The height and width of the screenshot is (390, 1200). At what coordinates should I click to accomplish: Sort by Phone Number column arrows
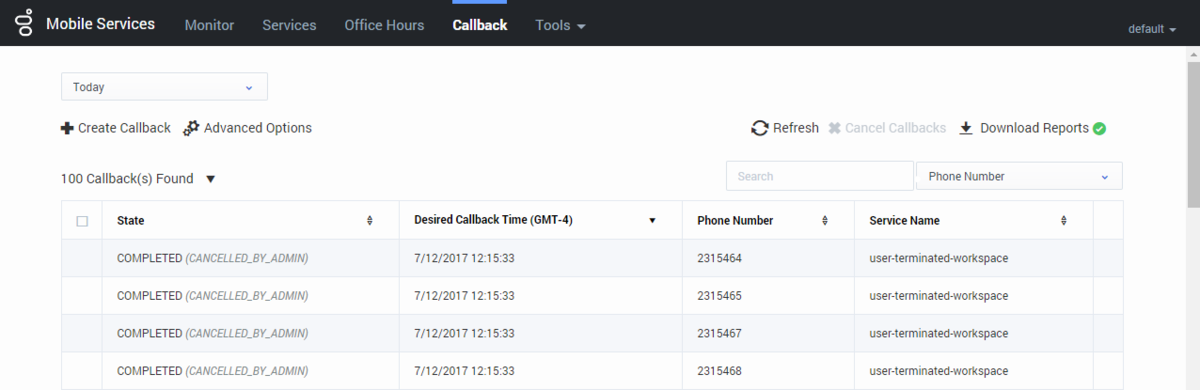(825, 220)
